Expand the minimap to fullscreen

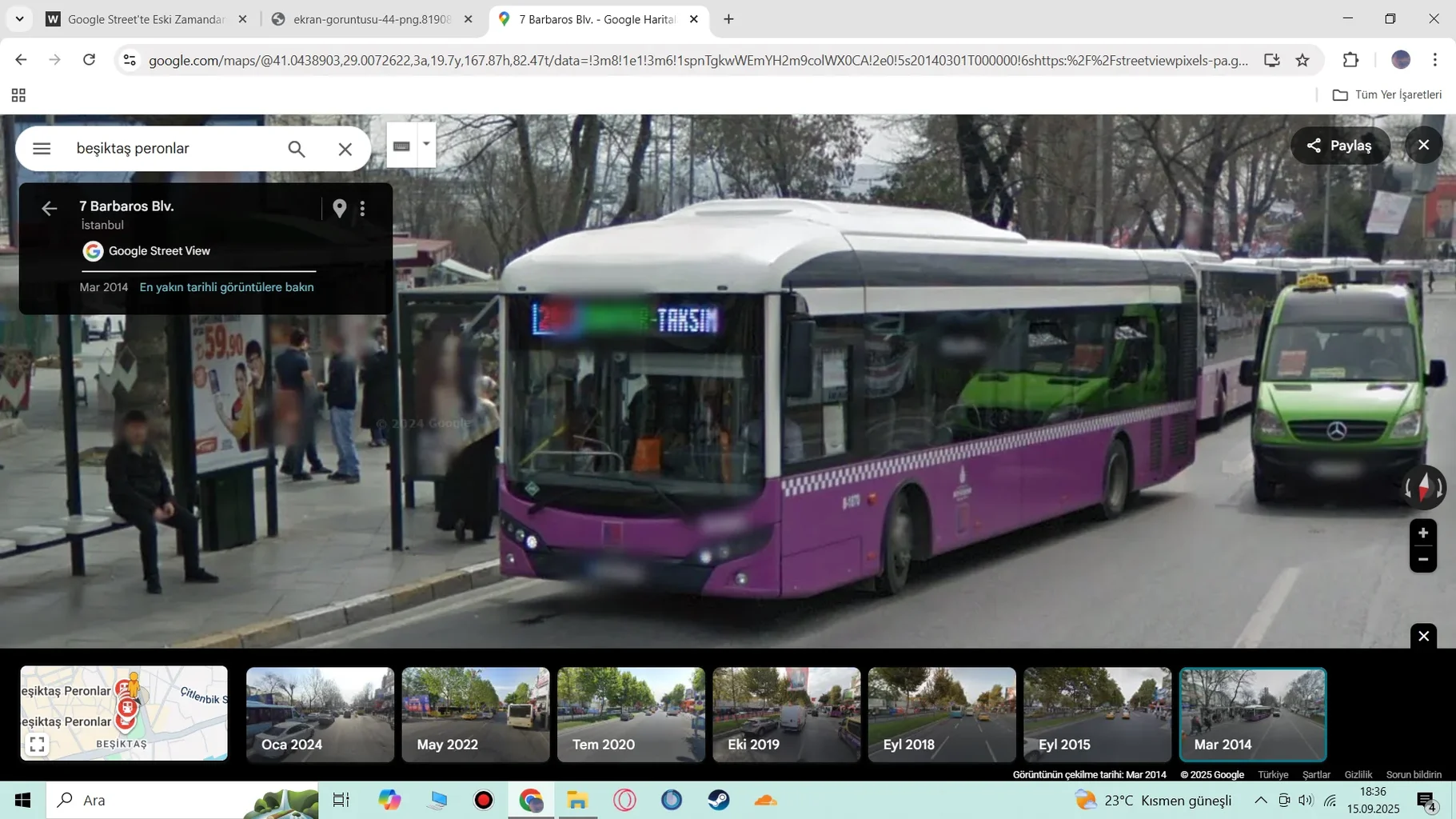tap(37, 744)
